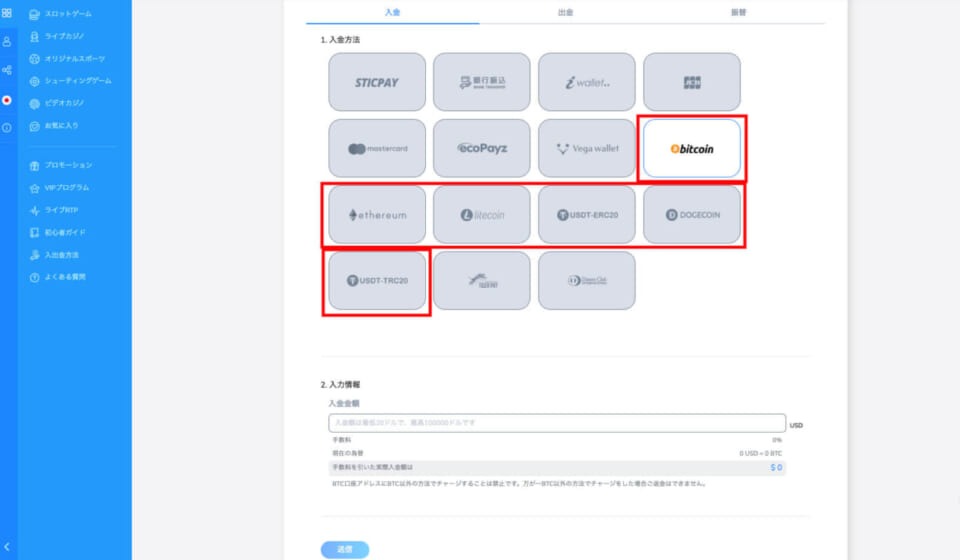This screenshot has height=560, width=960.
Task: Collapse sidebar with the bottom-left chevron
Action: click(x=7, y=547)
